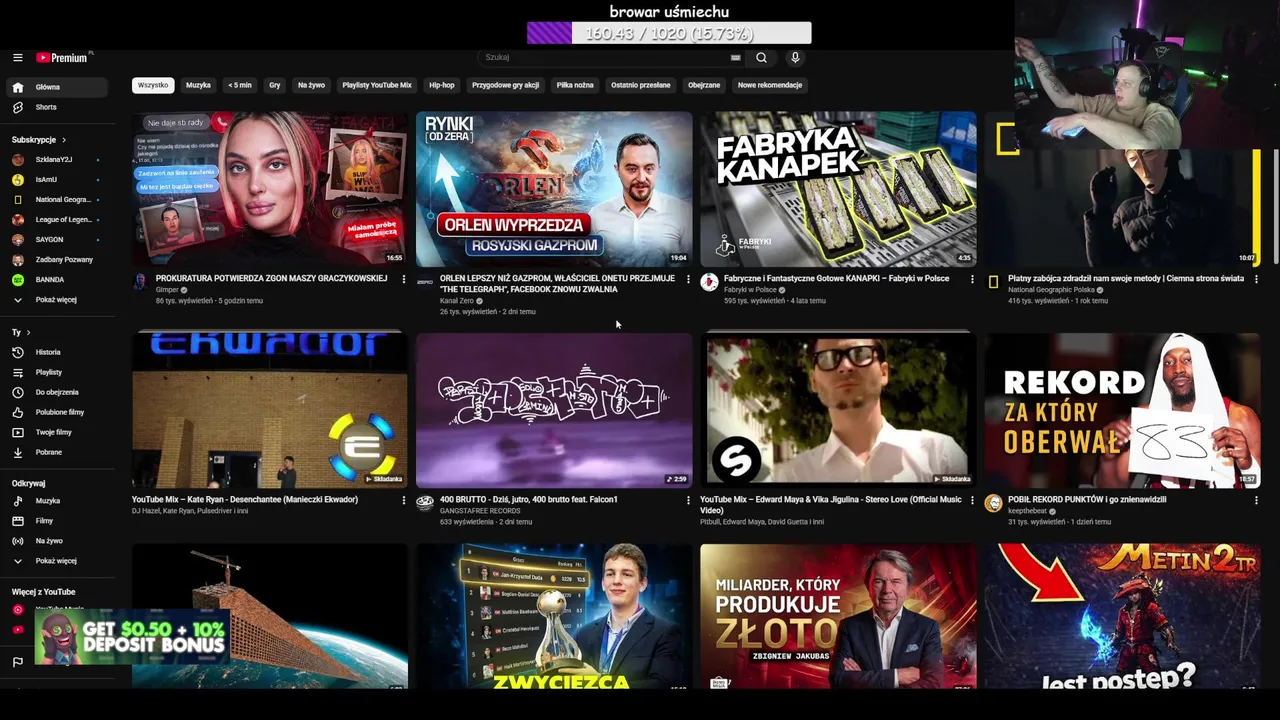Open the on-screen keyboard icon in search
This screenshot has height=720, width=1280.
click(x=736, y=58)
